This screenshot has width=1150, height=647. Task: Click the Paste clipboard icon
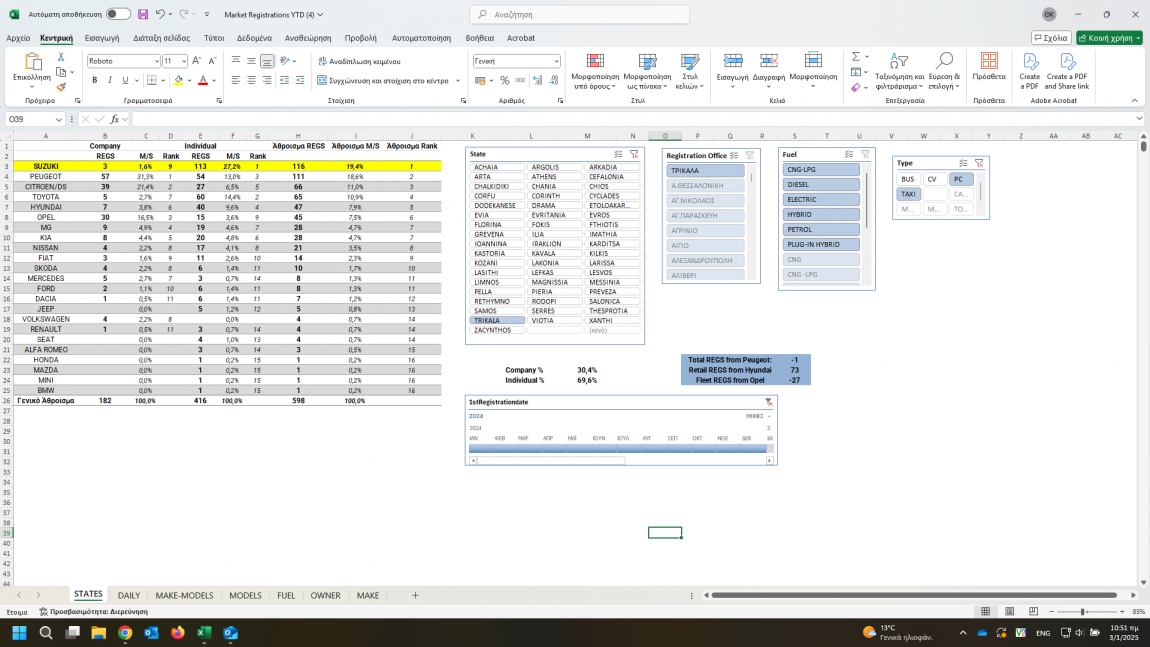(x=32, y=62)
